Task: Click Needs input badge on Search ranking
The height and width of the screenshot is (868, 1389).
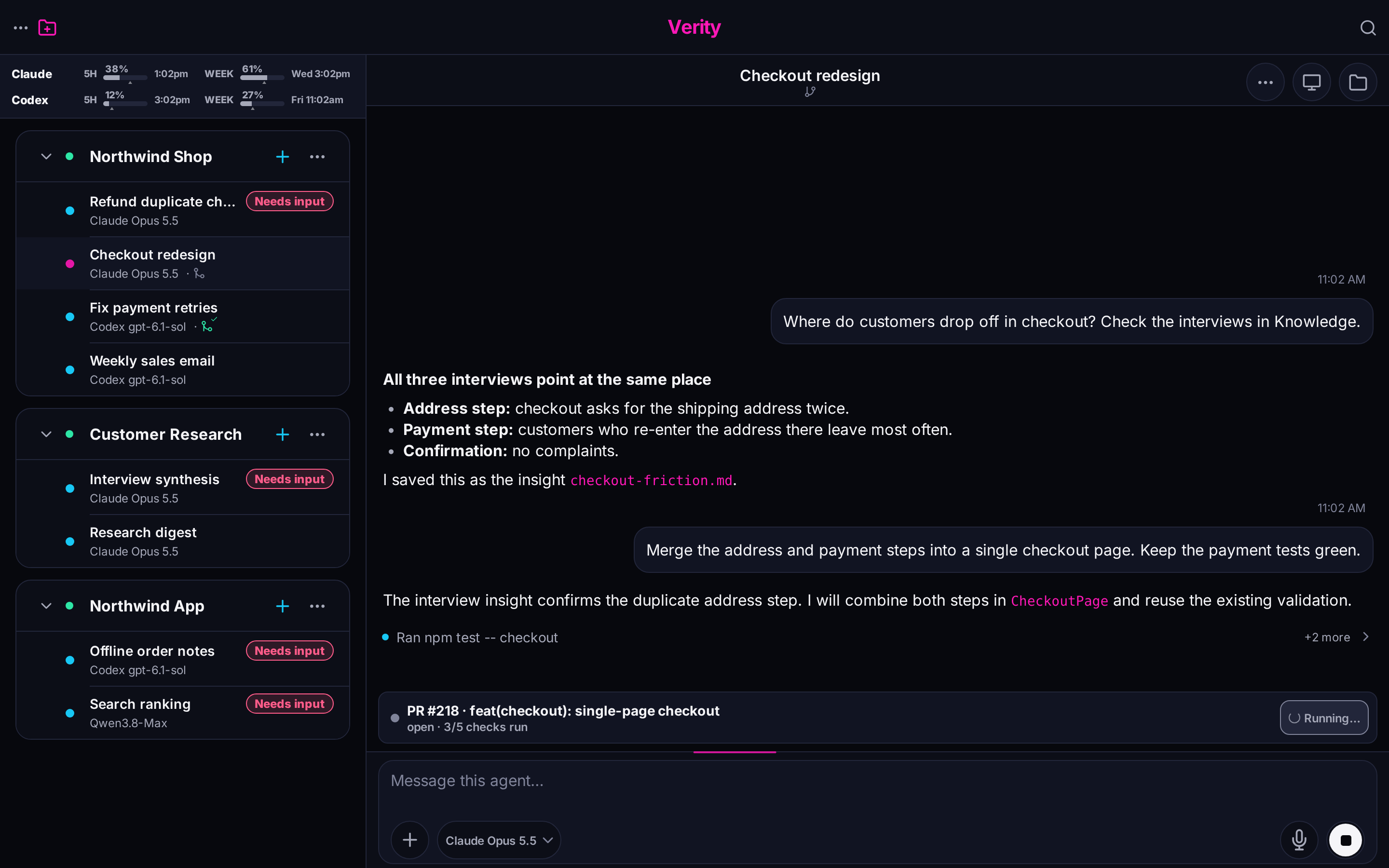Action: [289, 704]
